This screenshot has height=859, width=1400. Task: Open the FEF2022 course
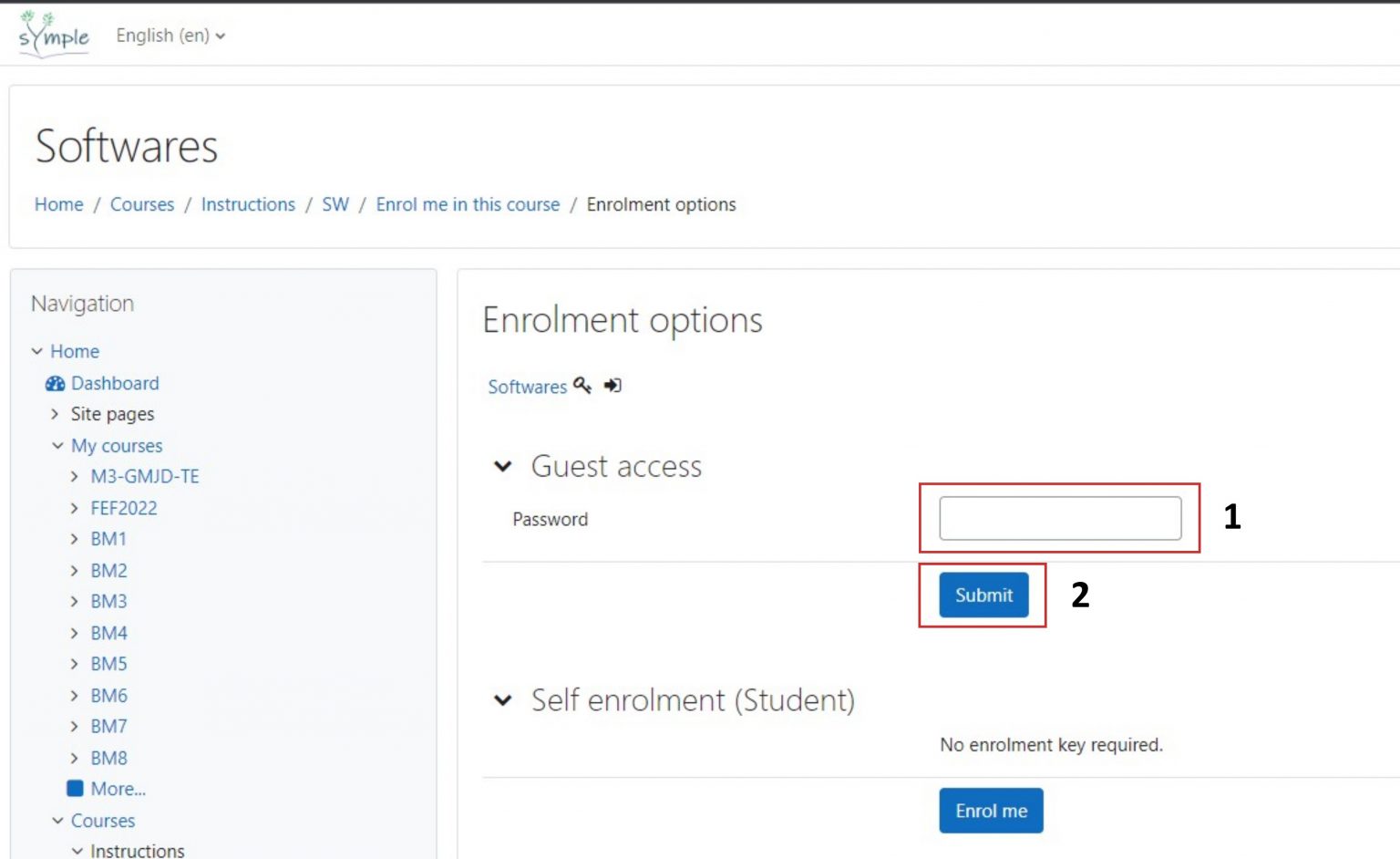(124, 508)
